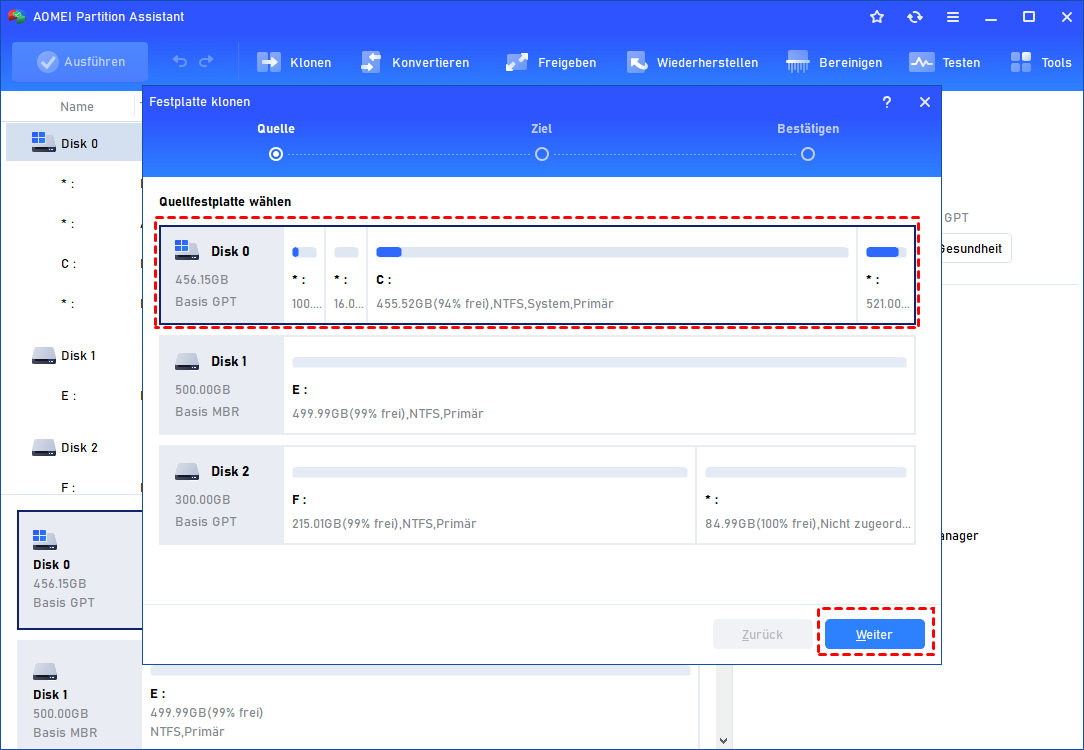Click the scrollbar down arrow at bottom
The image size is (1084, 750).
point(723,740)
